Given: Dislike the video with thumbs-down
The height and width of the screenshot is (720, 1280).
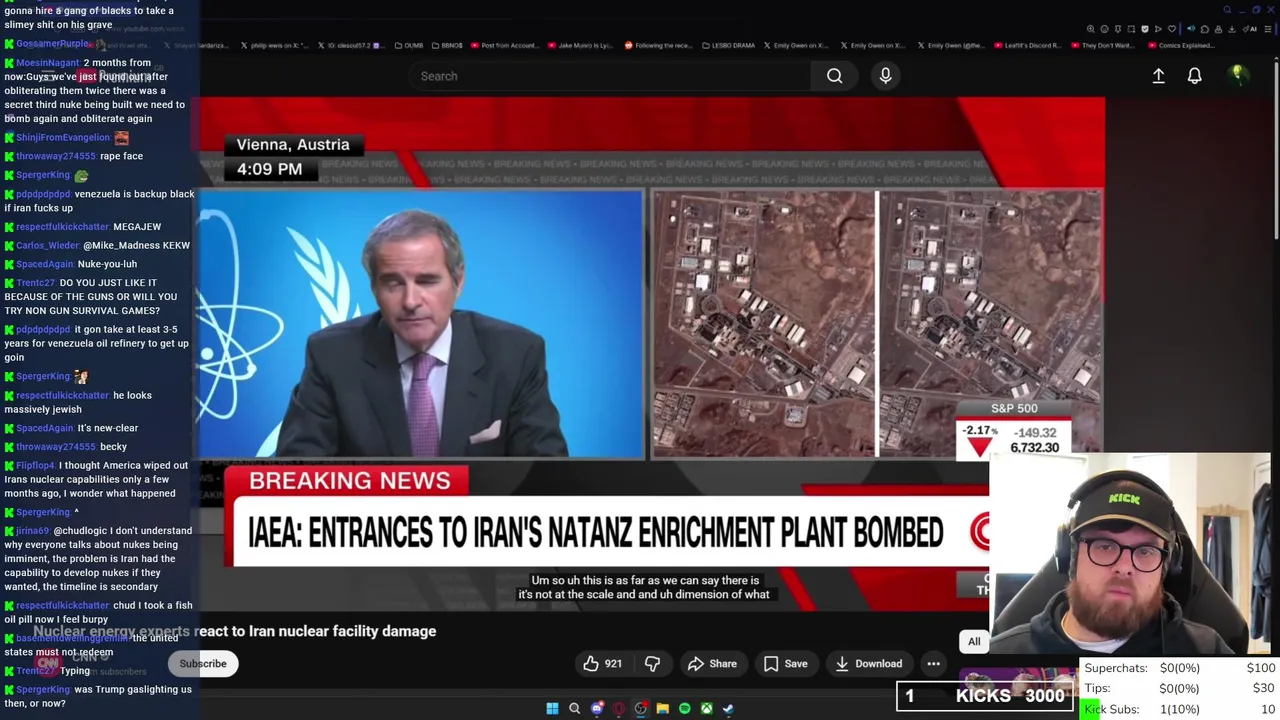Looking at the screenshot, I should coord(652,664).
